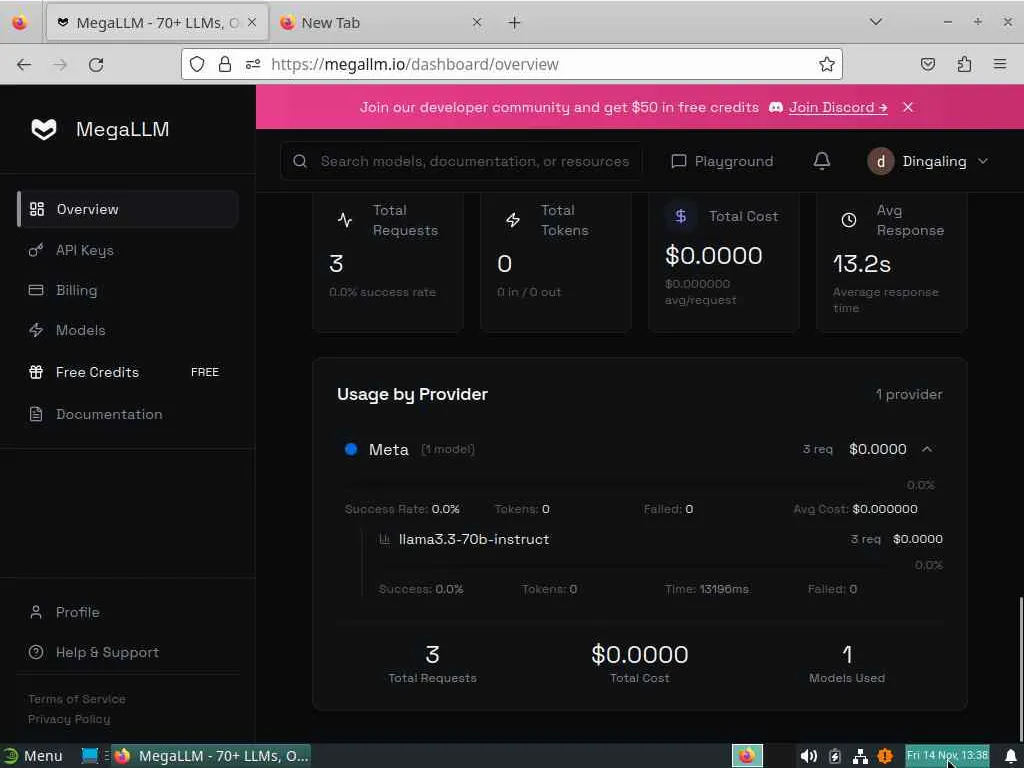Collapse the Meta provider section
Screen dimensions: 1024x768
[927, 449]
